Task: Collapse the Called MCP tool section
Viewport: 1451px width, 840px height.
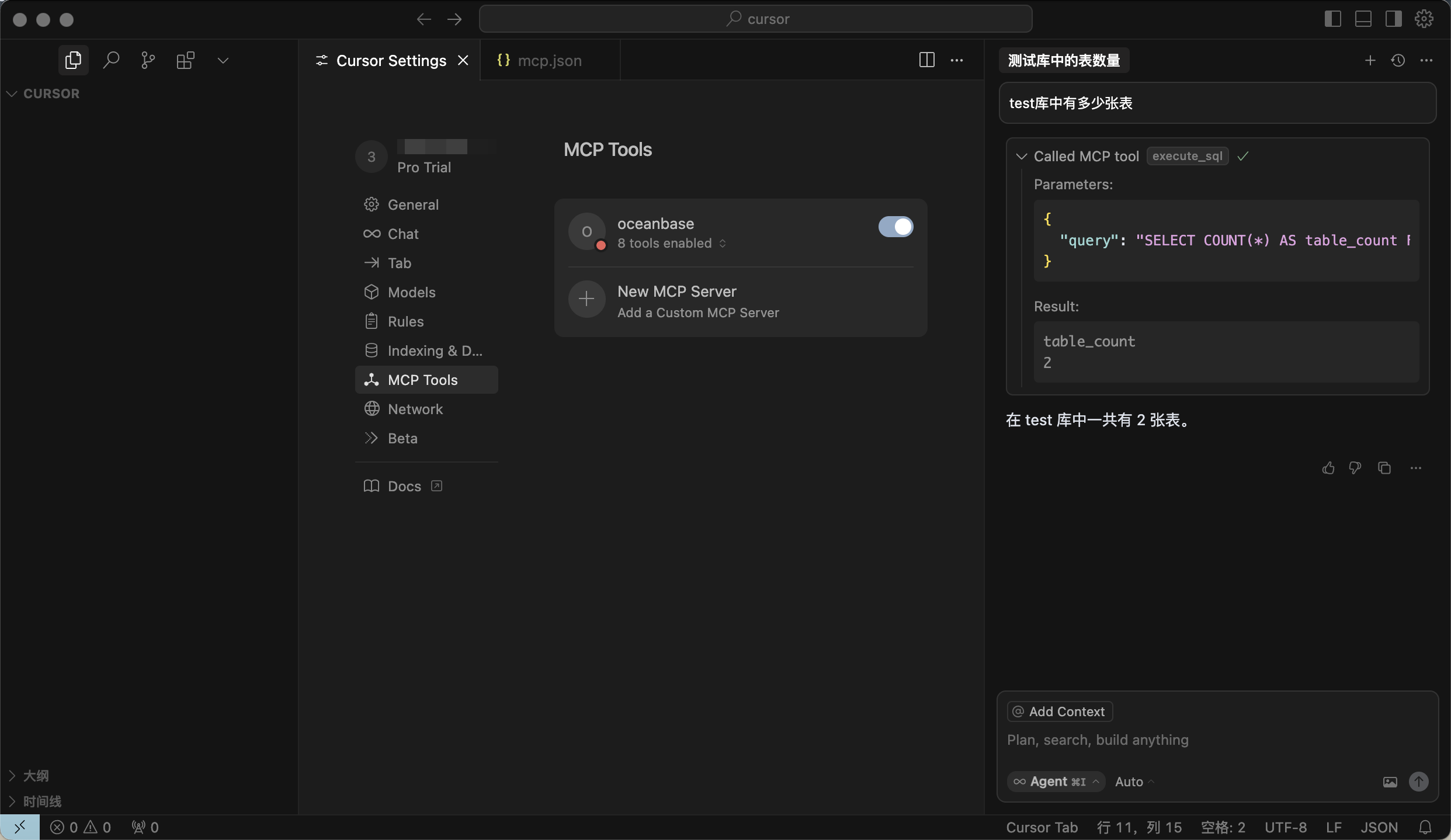Action: [x=1022, y=157]
